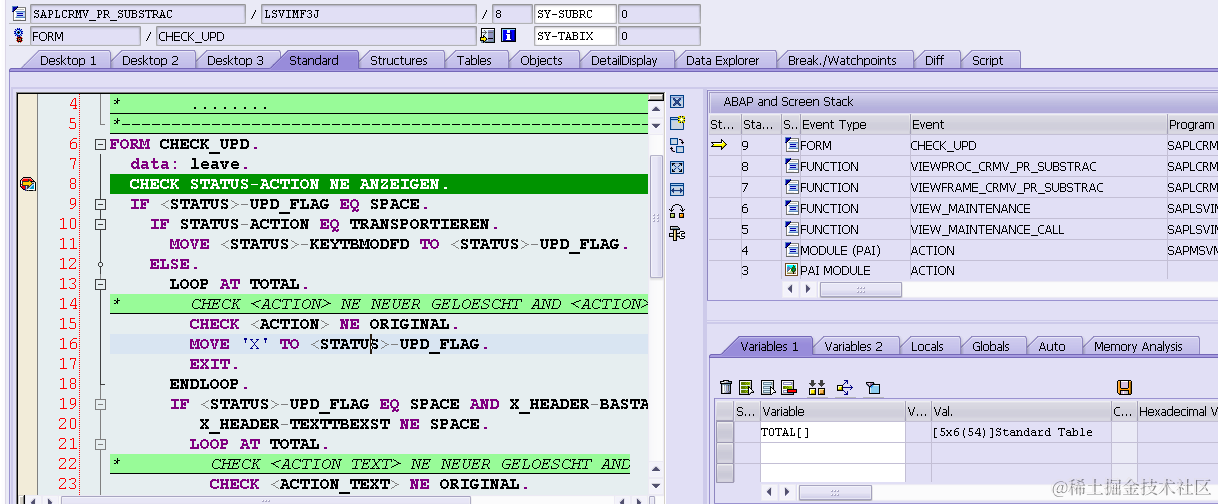Viewport: 1218px width, 504px height.
Task: Click the tool settings icon below the headset
Action: (677, 234)
